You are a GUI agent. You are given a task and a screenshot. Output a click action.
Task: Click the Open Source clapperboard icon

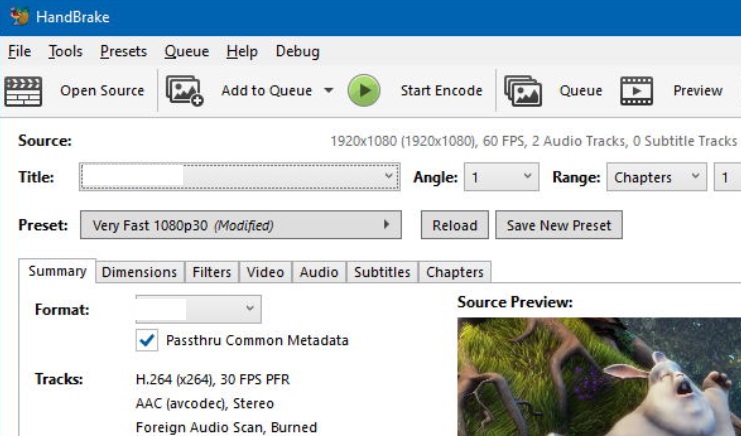click(23, 91)
